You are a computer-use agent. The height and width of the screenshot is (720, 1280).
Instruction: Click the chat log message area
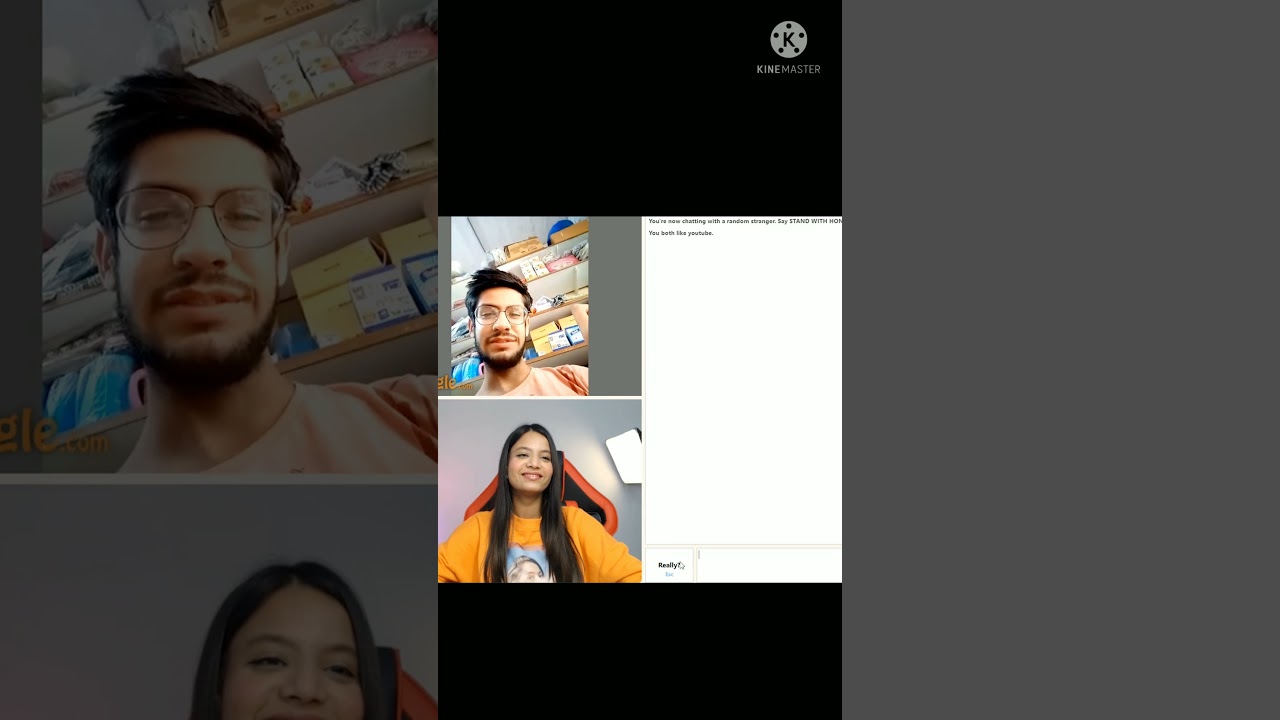744,380
